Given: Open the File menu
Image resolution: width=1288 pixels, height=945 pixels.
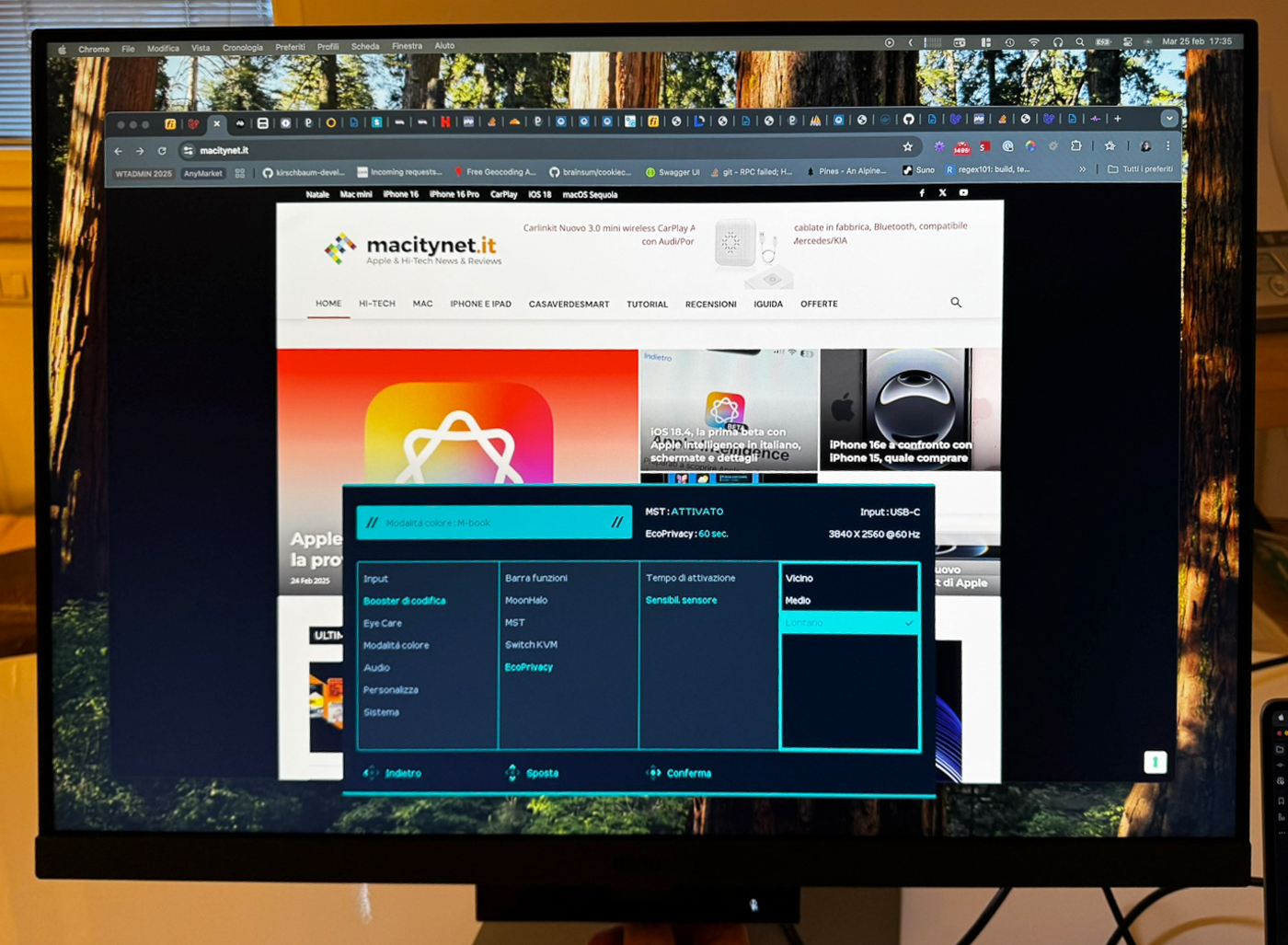Looking at the screenshot, I should [128, 49].
